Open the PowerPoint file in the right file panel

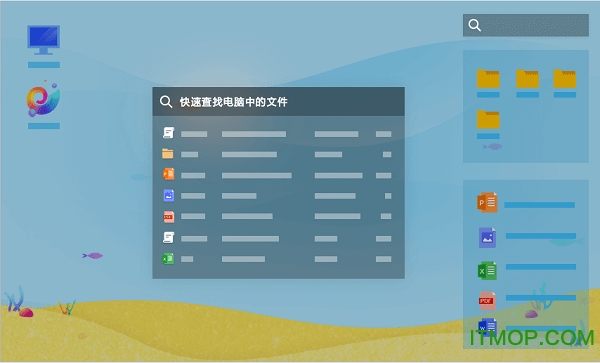pyautogui.click(x=487, y=203)
